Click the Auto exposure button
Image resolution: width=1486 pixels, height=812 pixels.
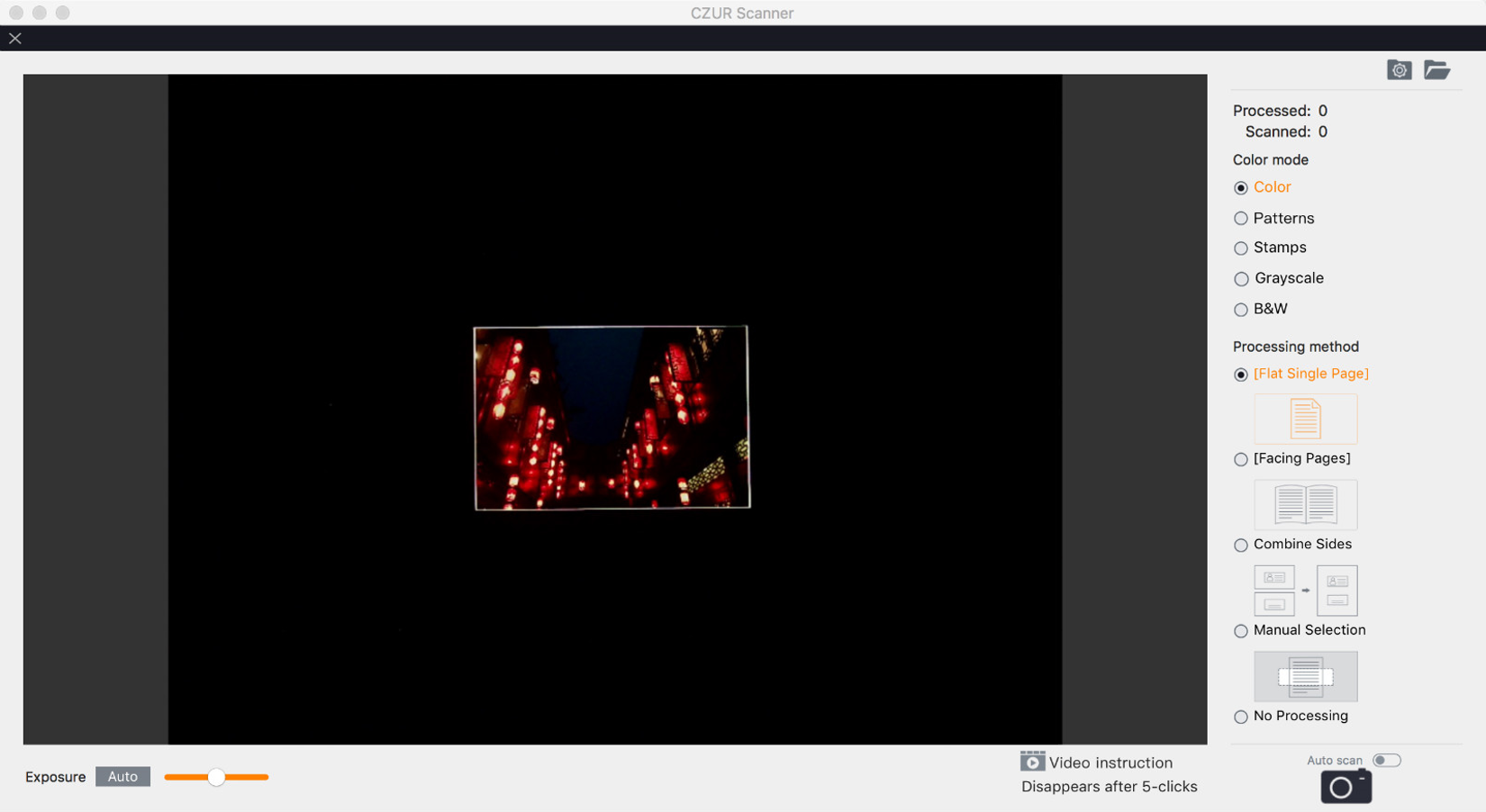point(122,776)
